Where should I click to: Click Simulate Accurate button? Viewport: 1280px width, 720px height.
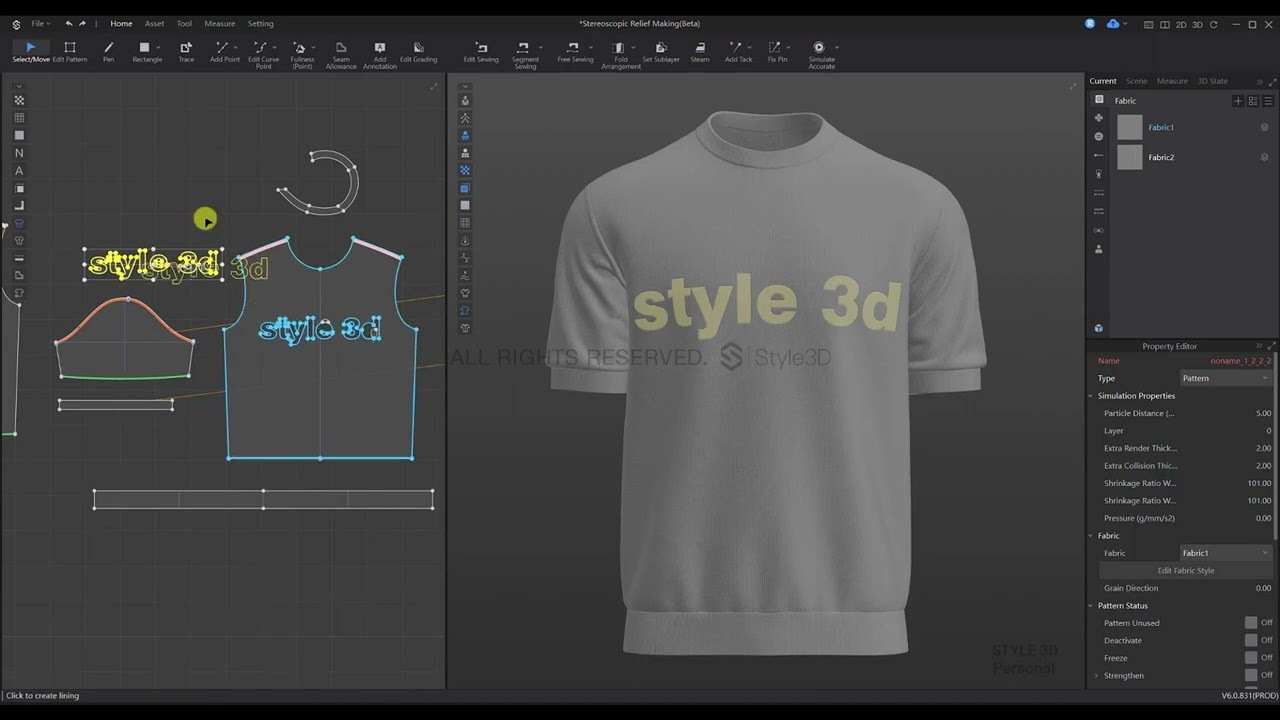coord(821,55)
